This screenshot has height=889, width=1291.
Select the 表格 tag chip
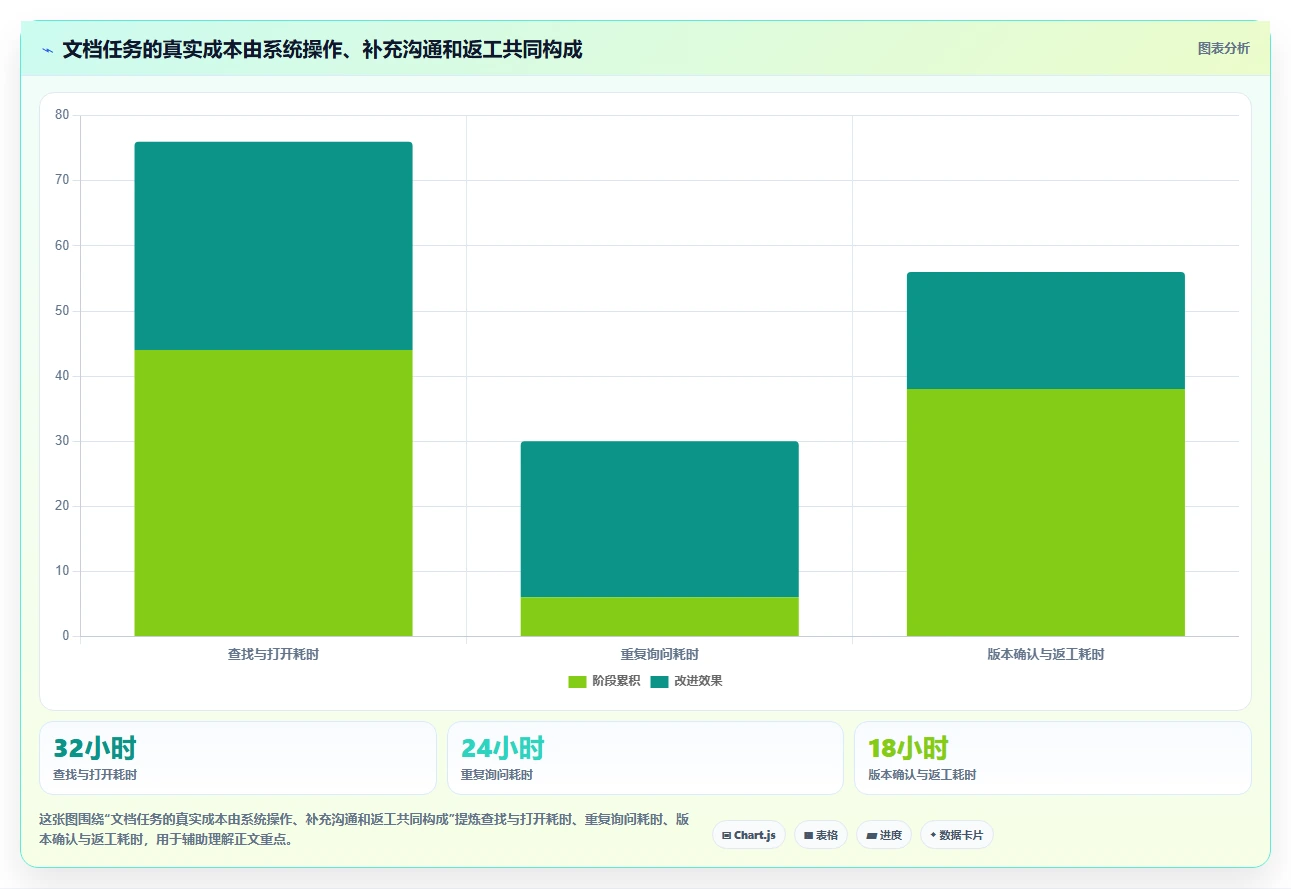pyautogui.click(x=821, y=835)
